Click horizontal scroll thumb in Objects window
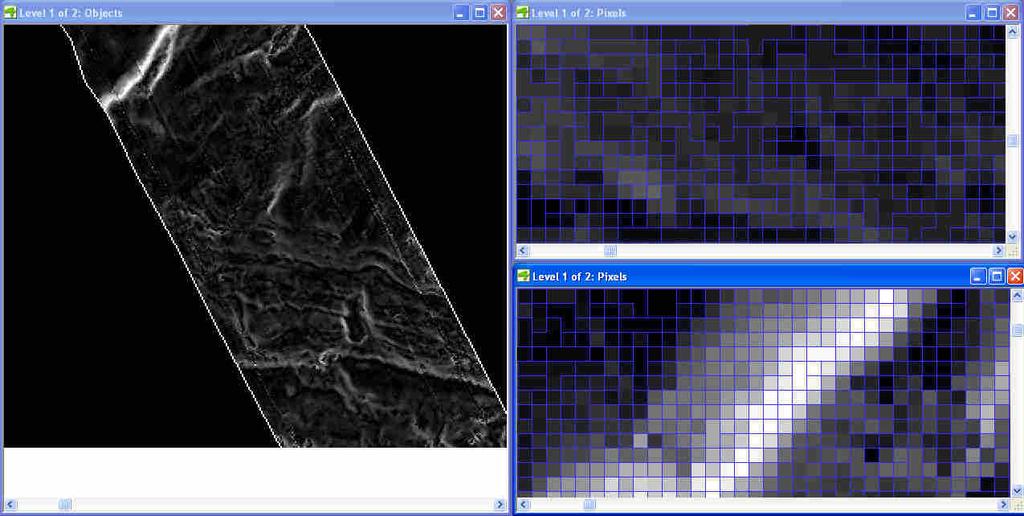 (65, 504)
